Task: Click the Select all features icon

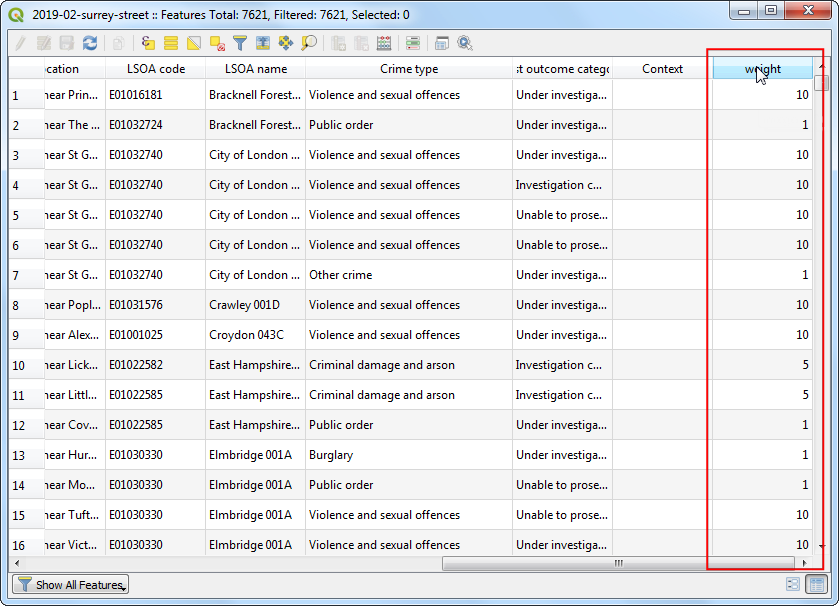Action: click(171, 43)
